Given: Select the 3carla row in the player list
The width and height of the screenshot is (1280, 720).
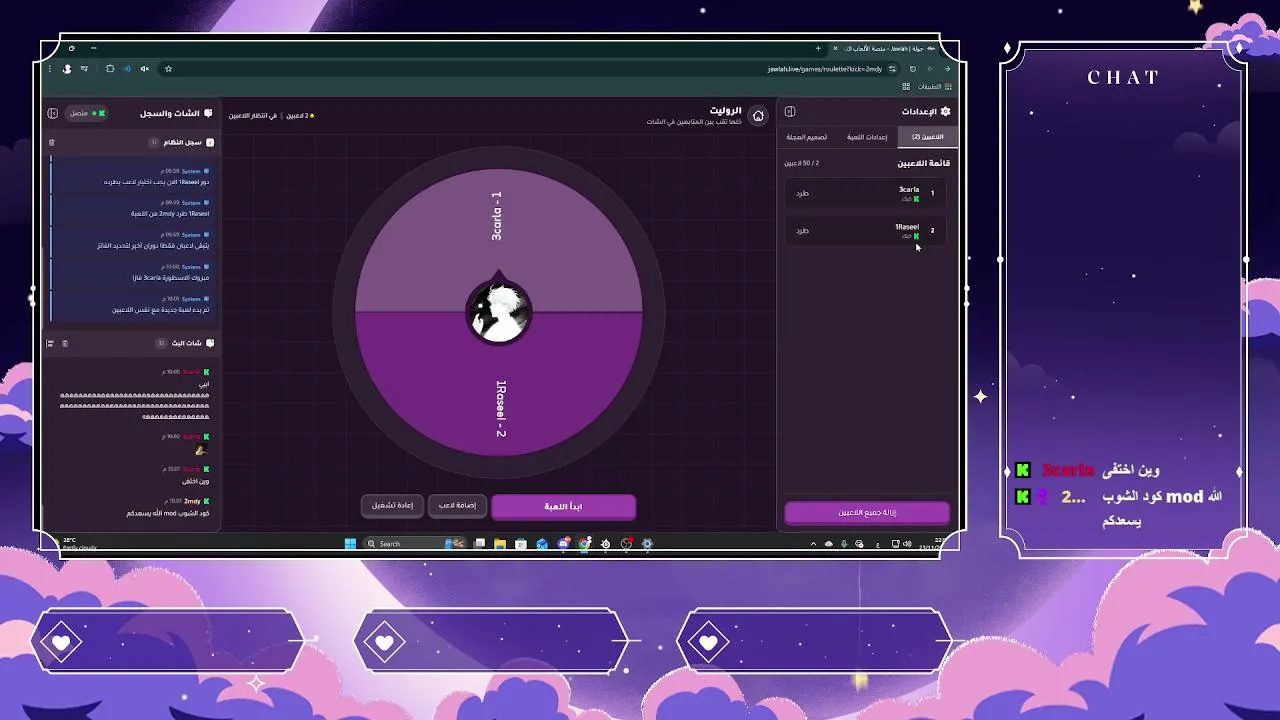Looking at the screenshot, I should [x=865, y=193].
